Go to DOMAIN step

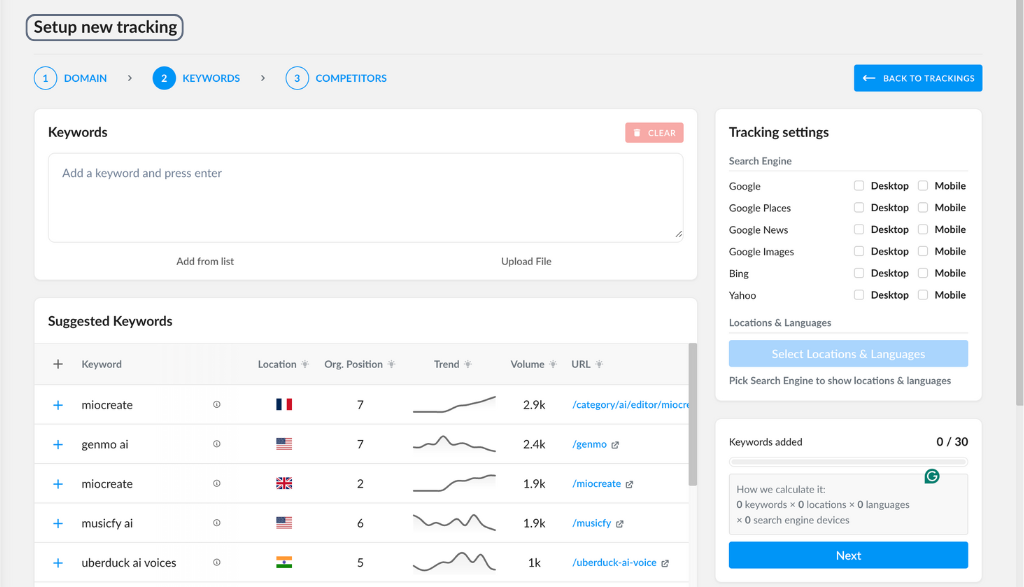coord(86,78)
